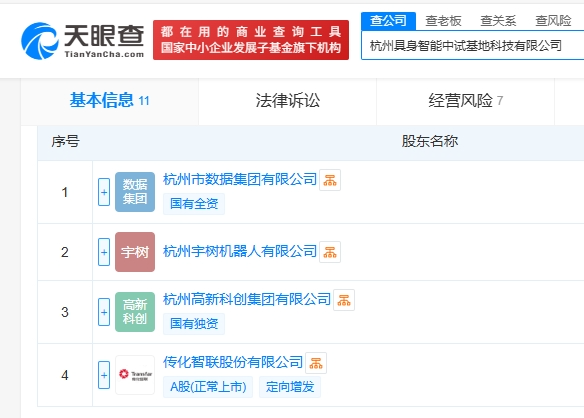Open equity structure icon for 杭州市数据集团有限公司
The width and height of the screenshot is (584, 418).
click(330, 180)
